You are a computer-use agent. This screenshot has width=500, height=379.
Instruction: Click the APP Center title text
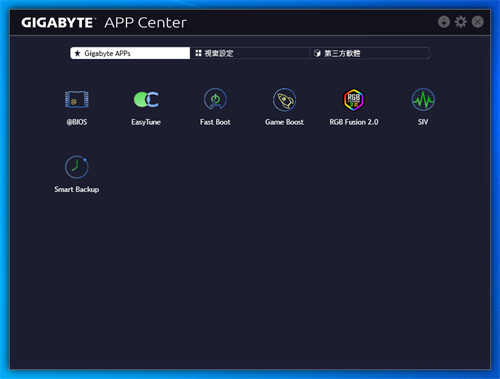pos(145,23)
